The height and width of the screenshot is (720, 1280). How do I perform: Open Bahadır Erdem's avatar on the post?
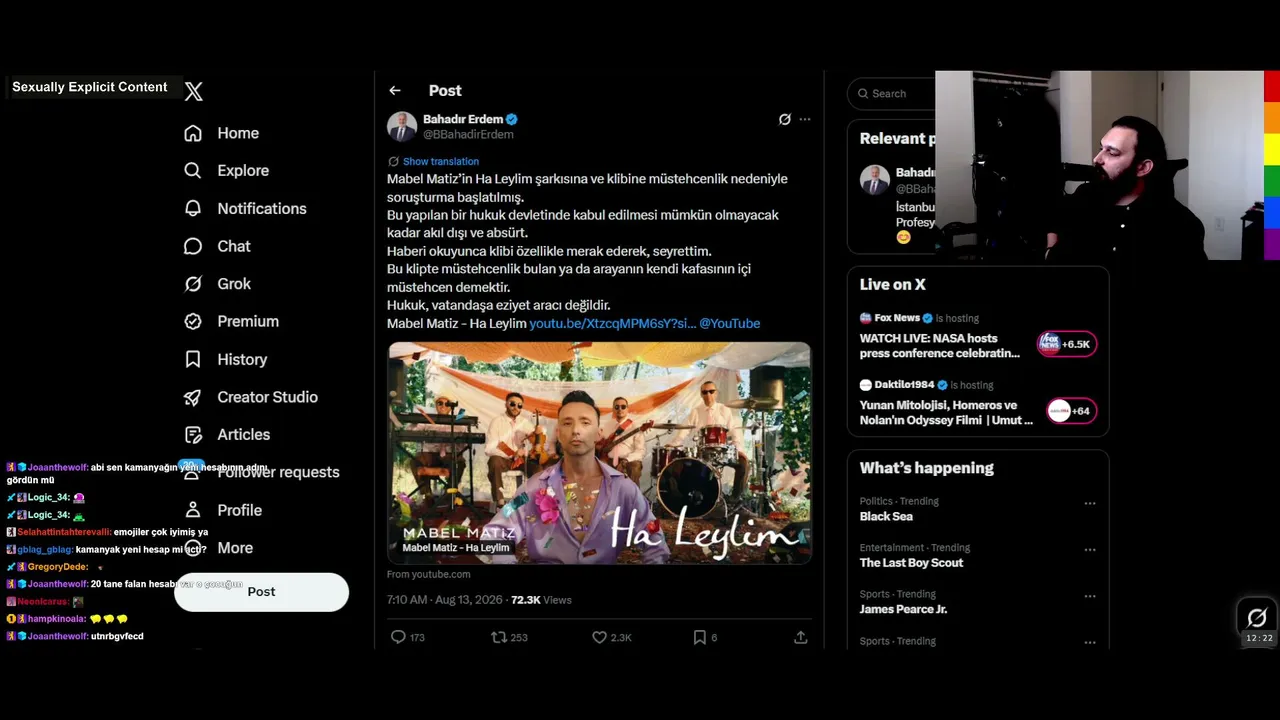tap(402, 126)
